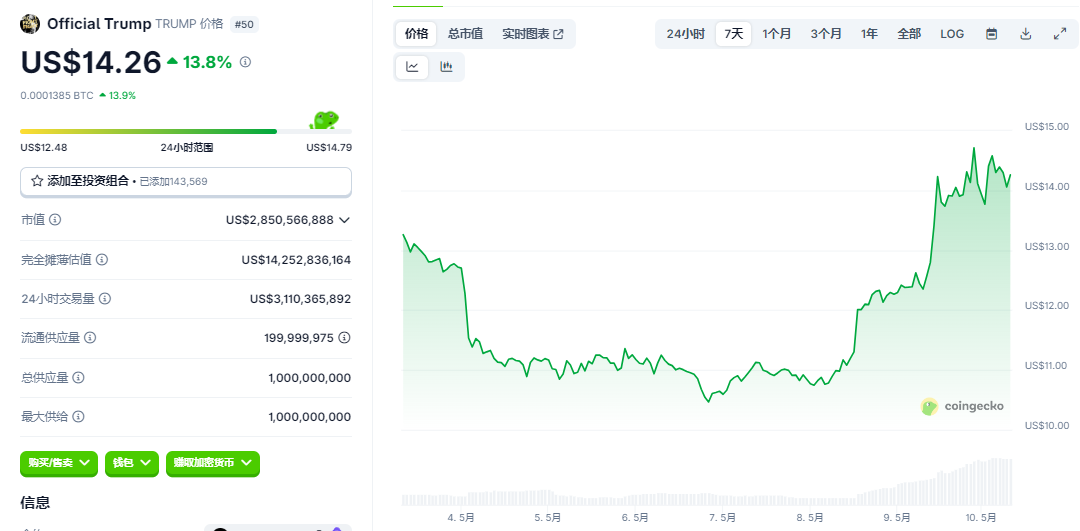This screenshot has height=531, width=1080.
Task: Click the line chart view icon
Action: pos(412,67)
